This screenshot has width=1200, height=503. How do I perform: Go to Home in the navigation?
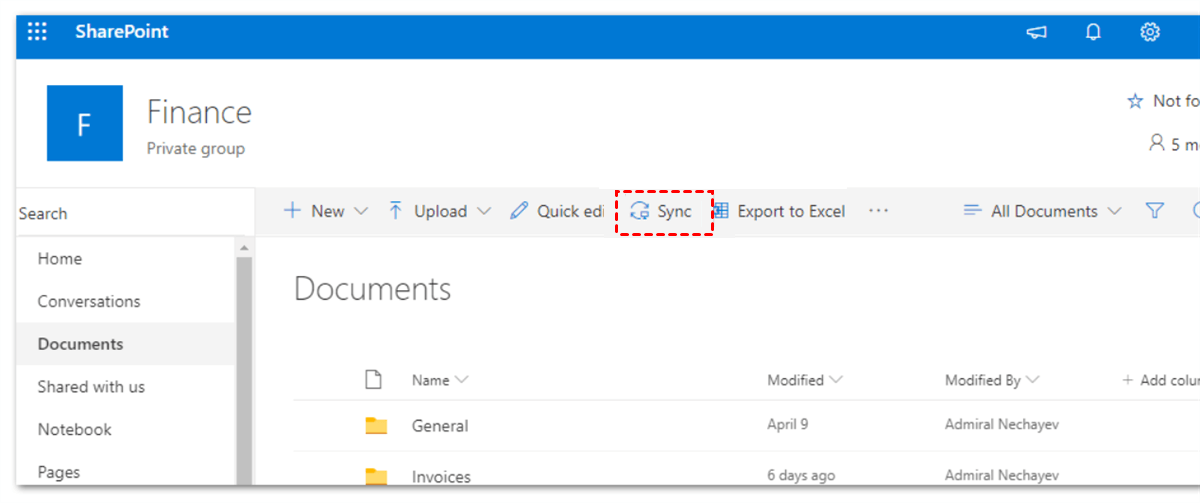60,259
